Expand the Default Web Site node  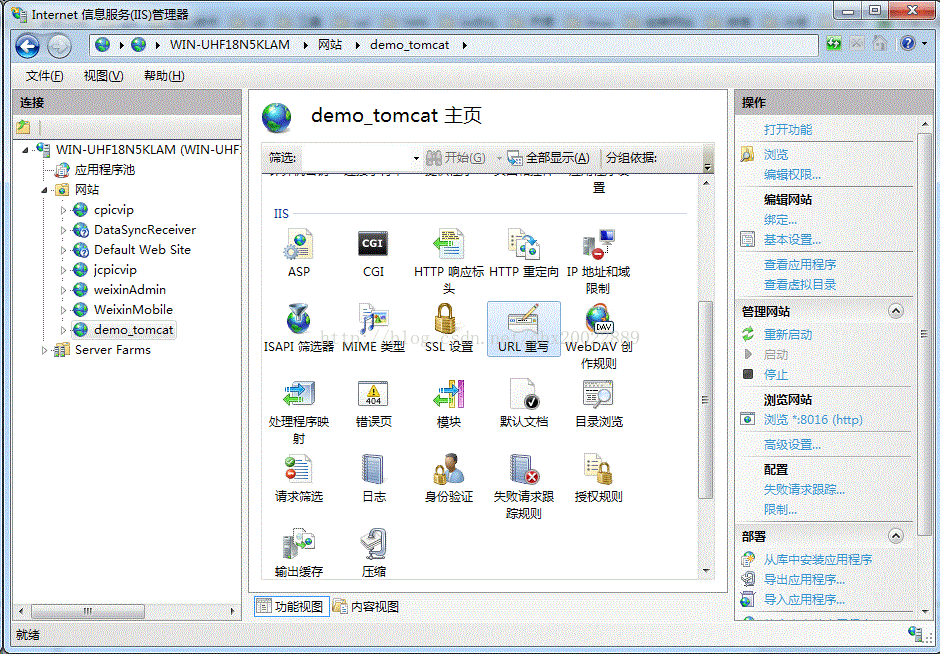coord(63,250)
